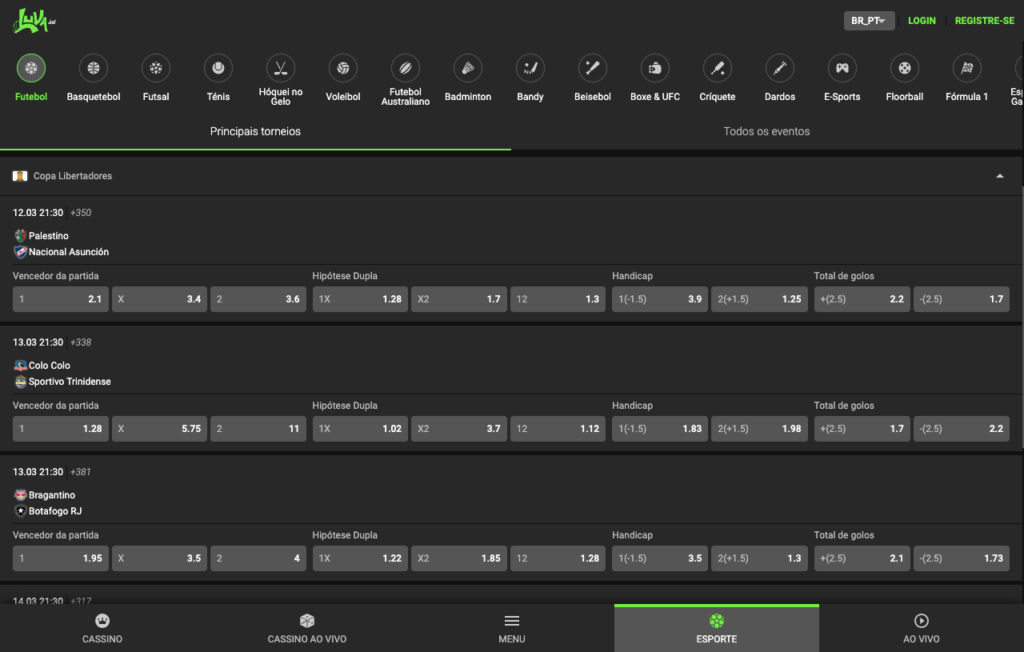Viewport: 1024px width, 652px height.
Task: Choose under 2.5 goals at 1.73
Action: click(961, 559)
